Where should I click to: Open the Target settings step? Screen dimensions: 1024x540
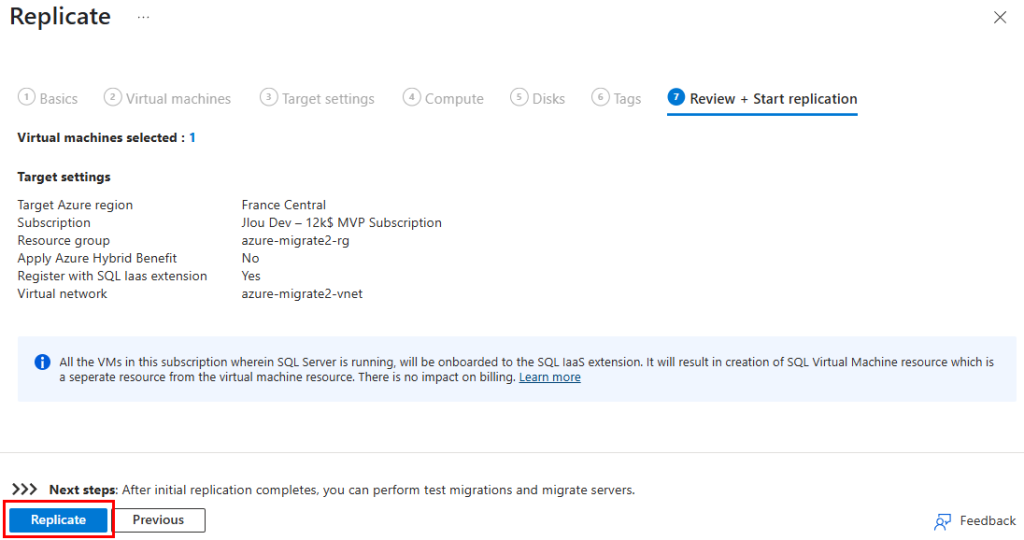[x=317, y=98]
